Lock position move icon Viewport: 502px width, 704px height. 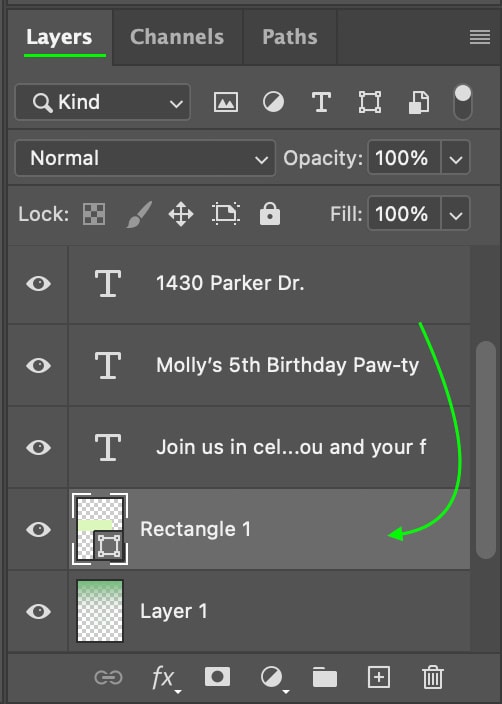181,214
